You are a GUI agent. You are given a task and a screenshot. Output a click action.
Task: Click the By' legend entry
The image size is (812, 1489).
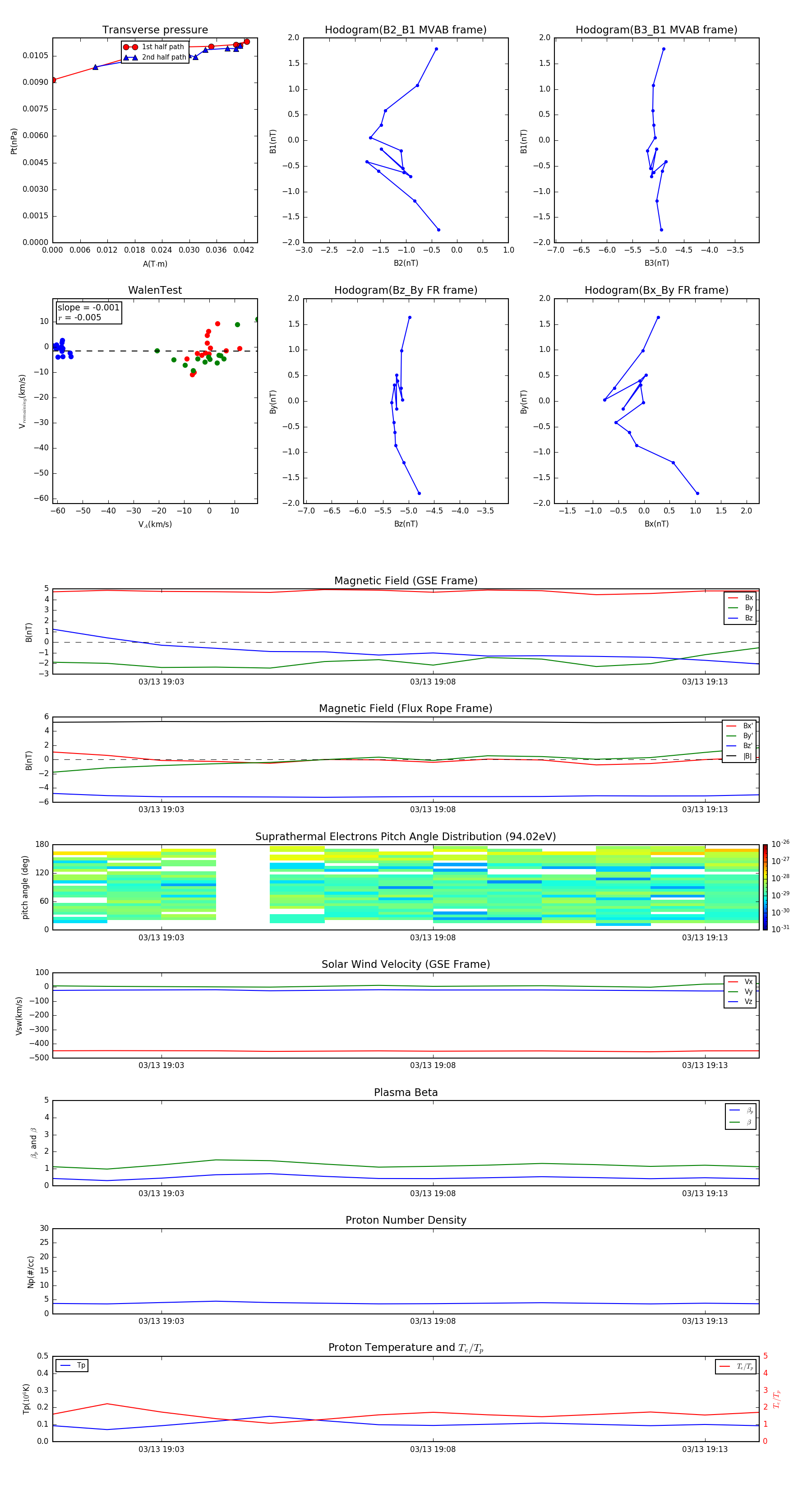pos(740,736)
